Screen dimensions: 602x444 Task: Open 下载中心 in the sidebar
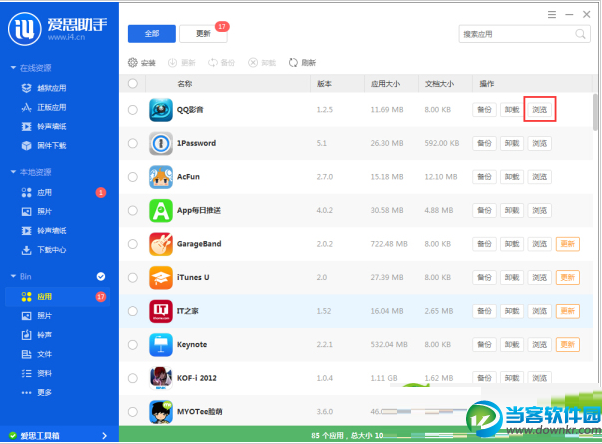click(44, 250)
